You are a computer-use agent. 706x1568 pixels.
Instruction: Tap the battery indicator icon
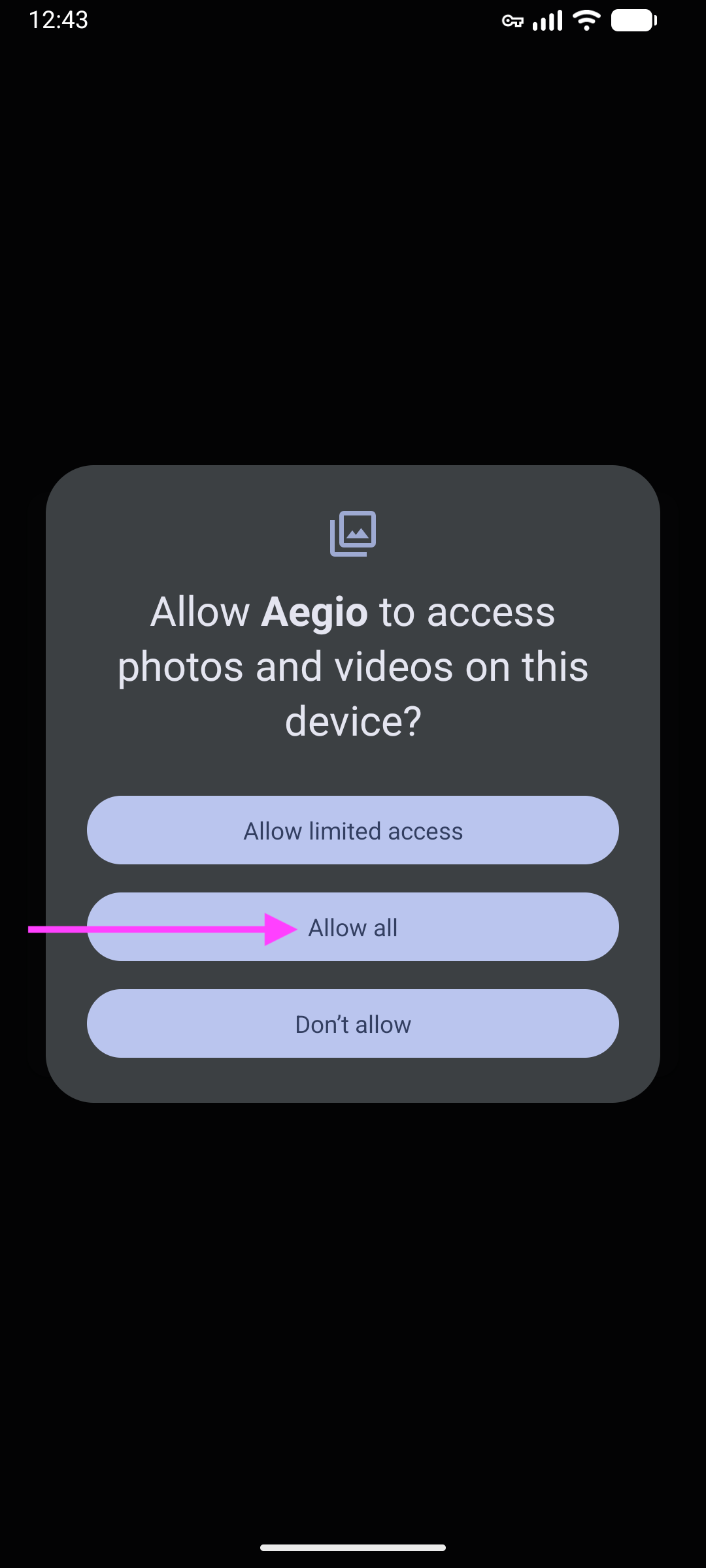634,21
